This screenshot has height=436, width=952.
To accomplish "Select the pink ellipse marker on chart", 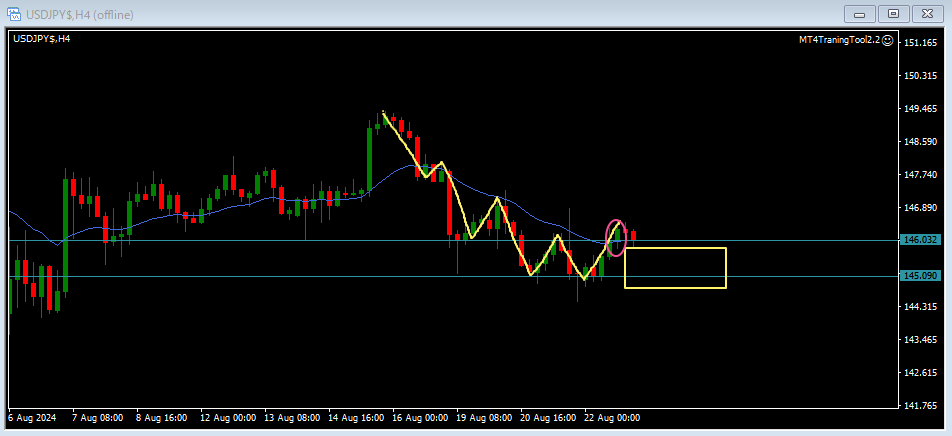I will pyautogui.click(x=617, y=237).
